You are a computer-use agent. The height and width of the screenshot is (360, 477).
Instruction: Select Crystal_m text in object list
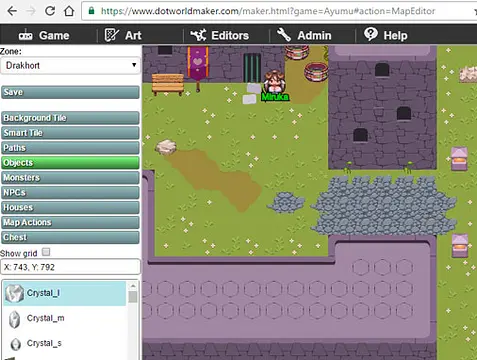46,318
